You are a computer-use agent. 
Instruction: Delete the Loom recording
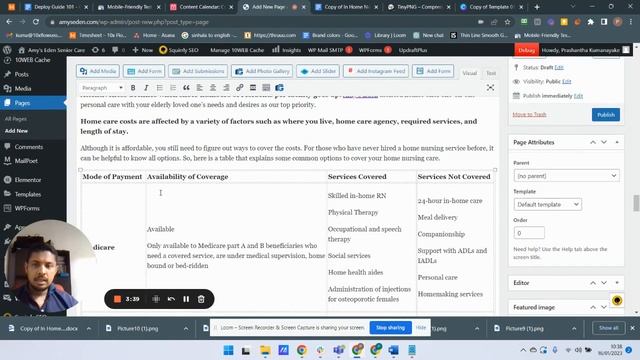coord(201,299)
